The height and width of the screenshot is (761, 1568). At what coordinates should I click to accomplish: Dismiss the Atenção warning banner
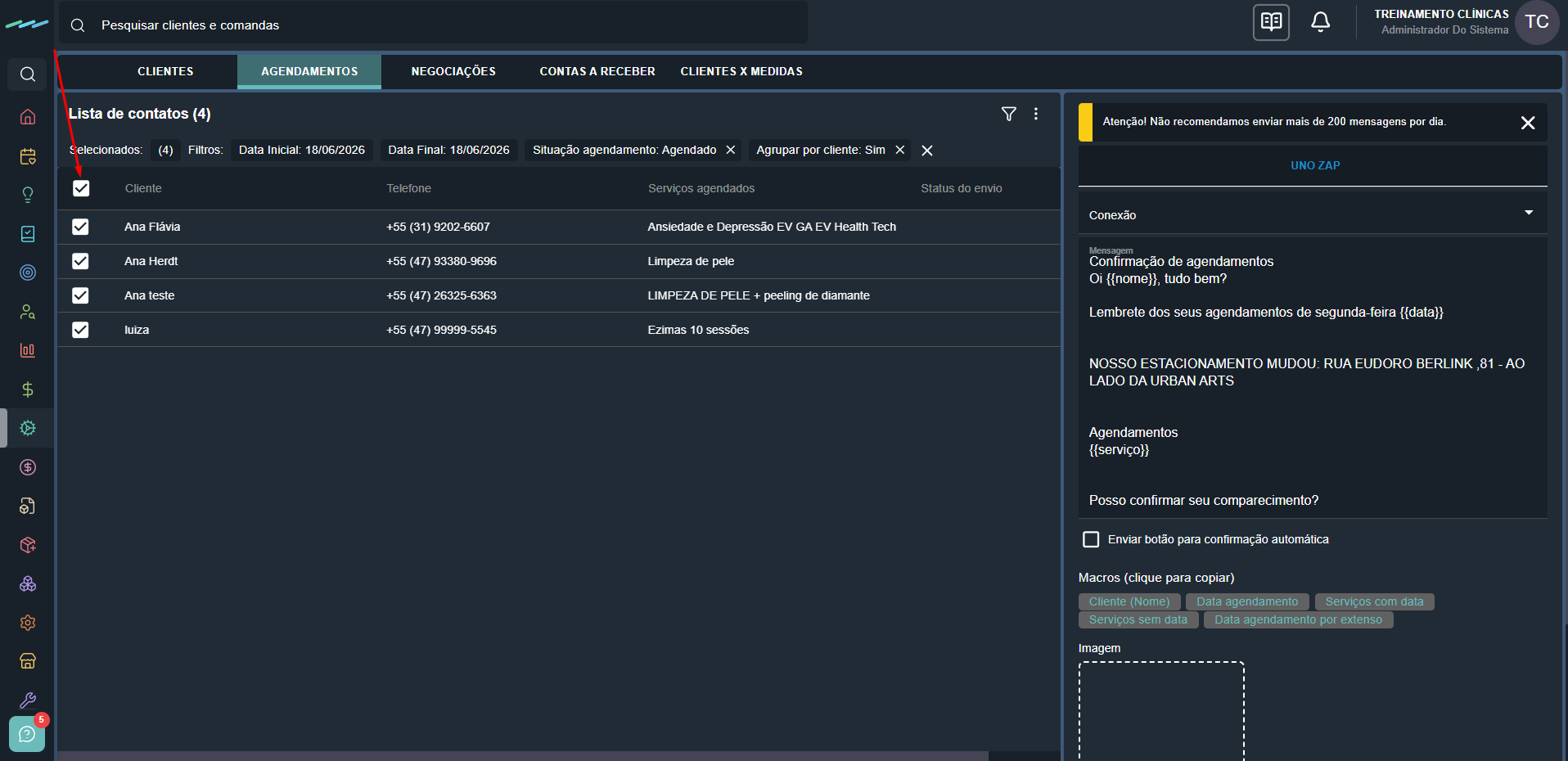(x=1528, y=123)
